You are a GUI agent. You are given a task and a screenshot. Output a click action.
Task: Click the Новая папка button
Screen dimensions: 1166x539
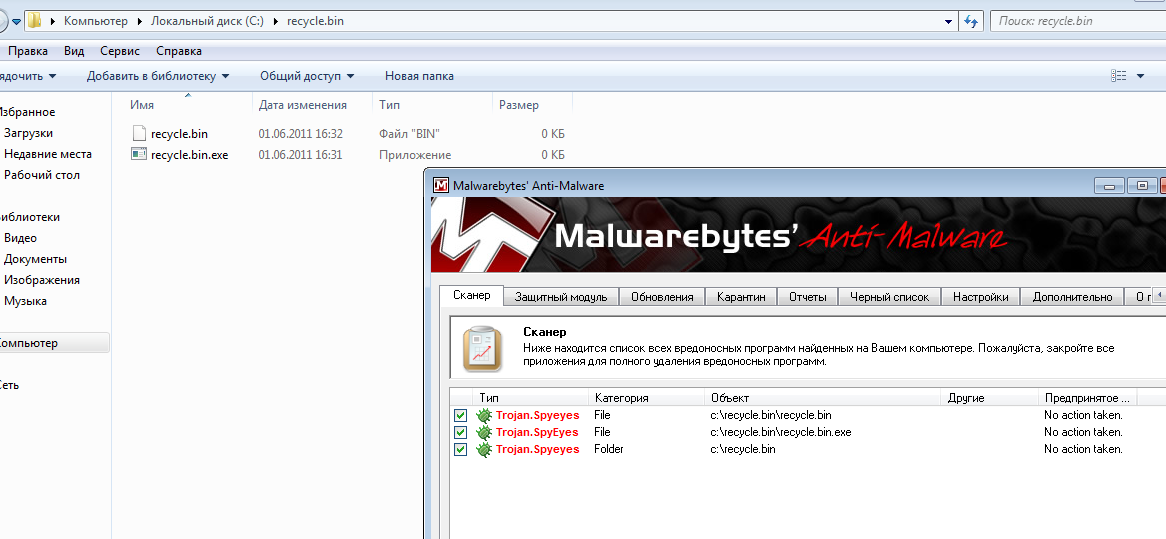(419, 76)
